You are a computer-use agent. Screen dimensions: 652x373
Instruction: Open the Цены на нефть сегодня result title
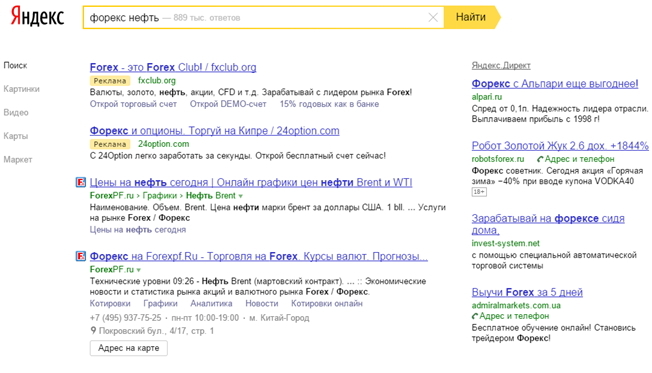(251, 183)
